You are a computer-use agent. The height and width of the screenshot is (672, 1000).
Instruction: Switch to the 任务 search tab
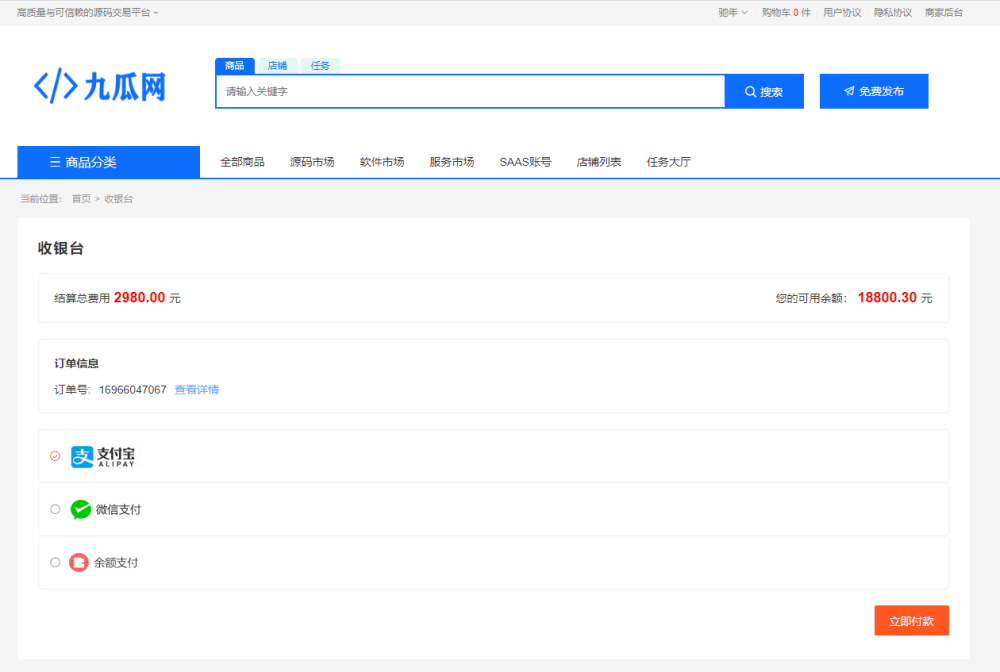[x=320, y=66]
